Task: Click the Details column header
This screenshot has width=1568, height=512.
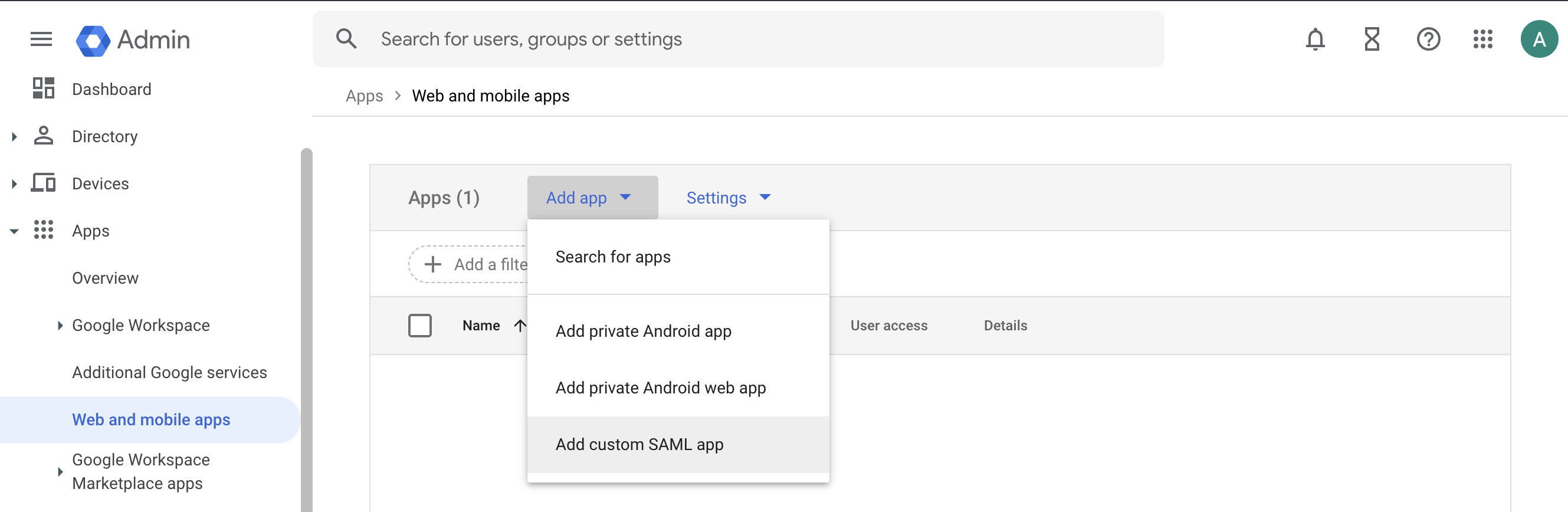Action: point(1006,326)
